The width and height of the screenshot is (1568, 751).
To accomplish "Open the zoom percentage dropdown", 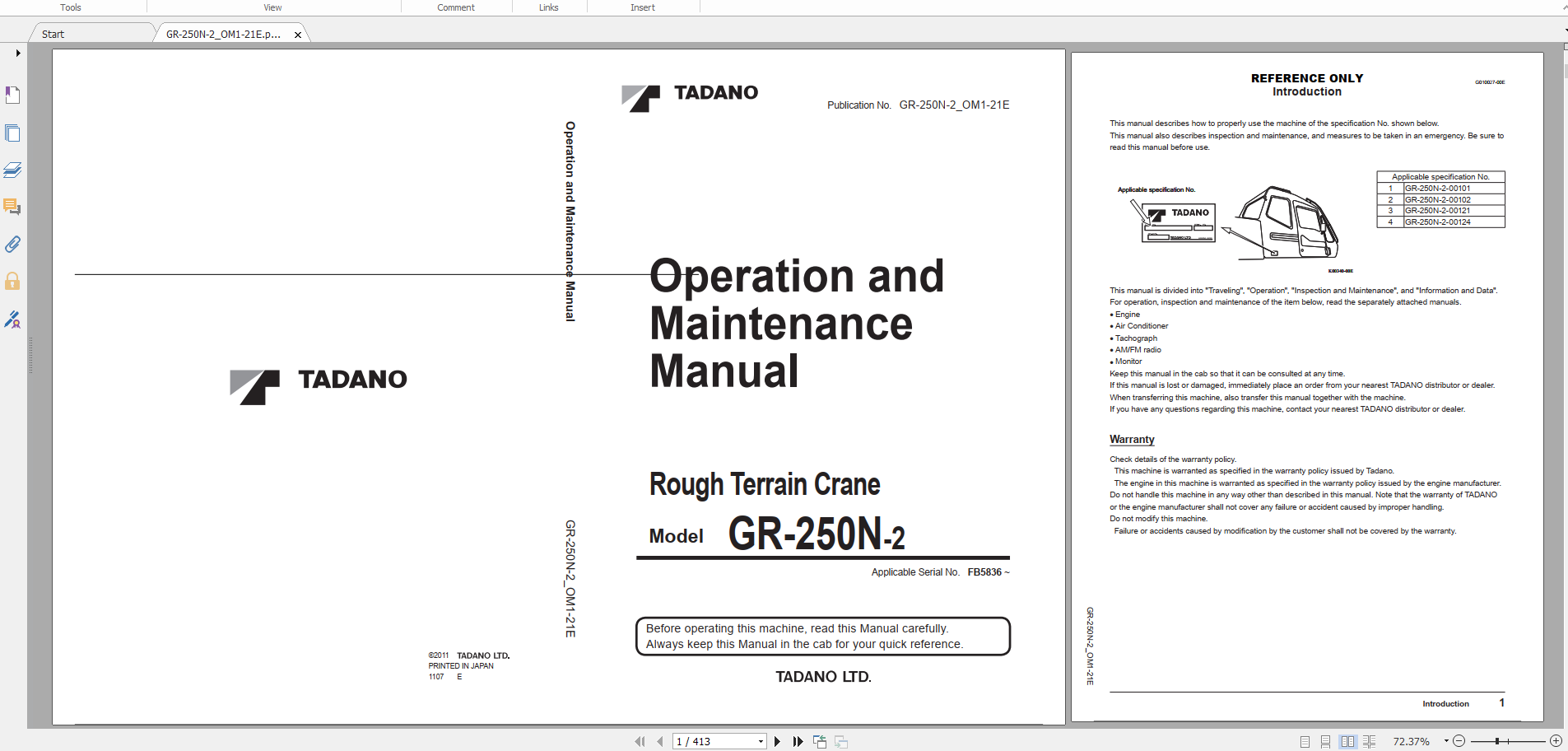I will click(x=1446, y=741).
